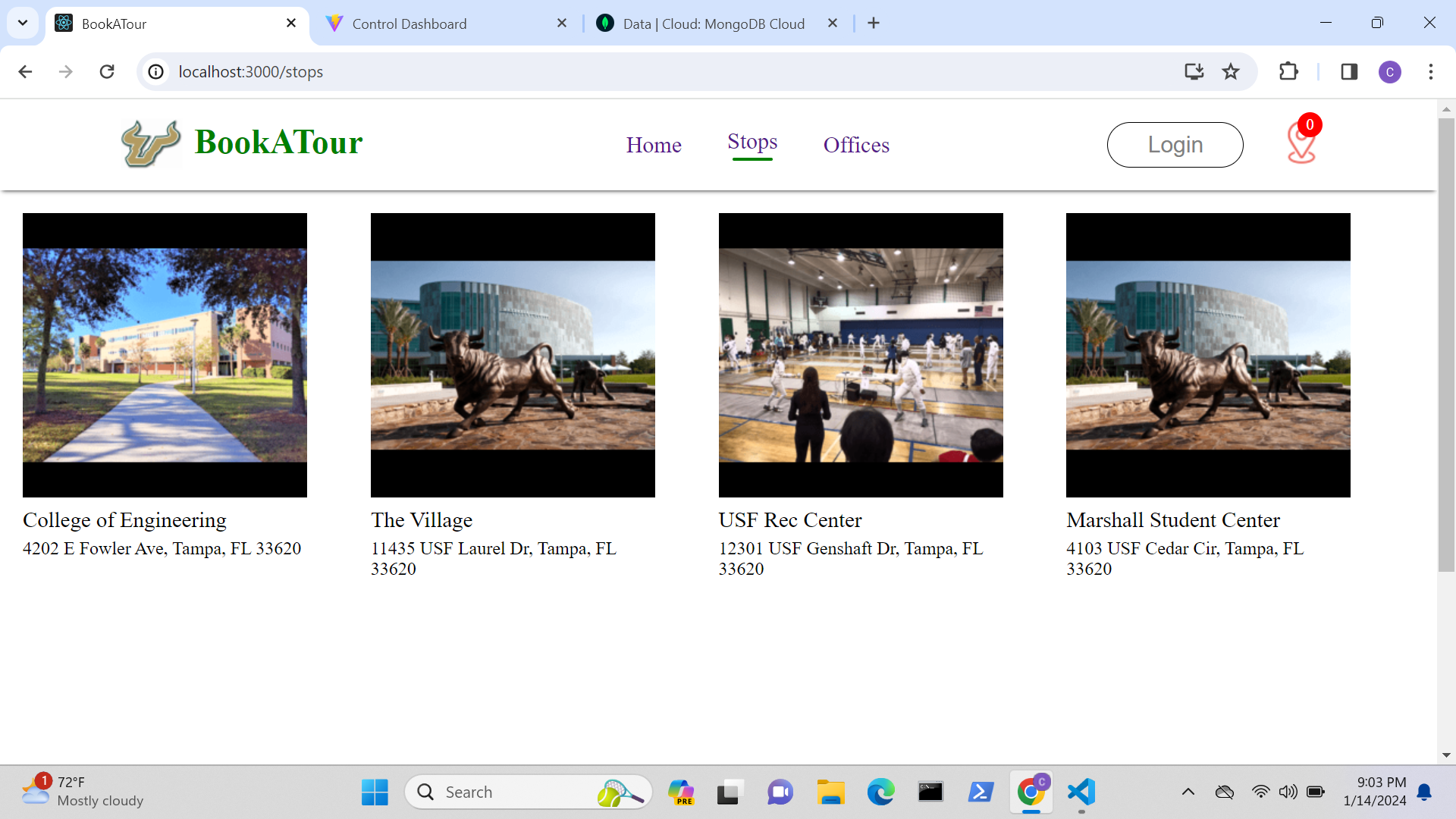This screenshot has height=819, width=1456.
Task: Go to the Offices nav link
Action: click(856, 145)
